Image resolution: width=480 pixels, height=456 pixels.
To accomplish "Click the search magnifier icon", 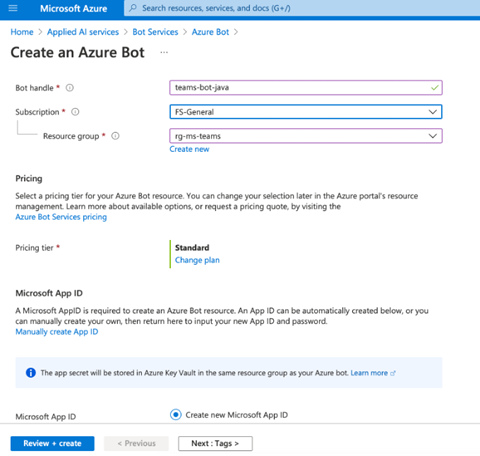I will (x=133, y=8).
